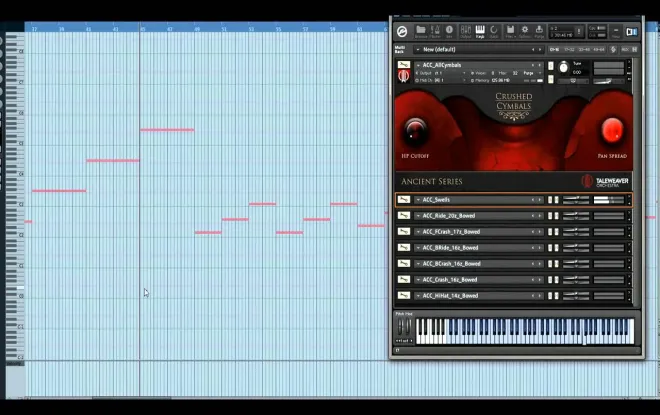
Task: Open the Master editor in Kontakt toolbar
Action: [x=435, y=32]
